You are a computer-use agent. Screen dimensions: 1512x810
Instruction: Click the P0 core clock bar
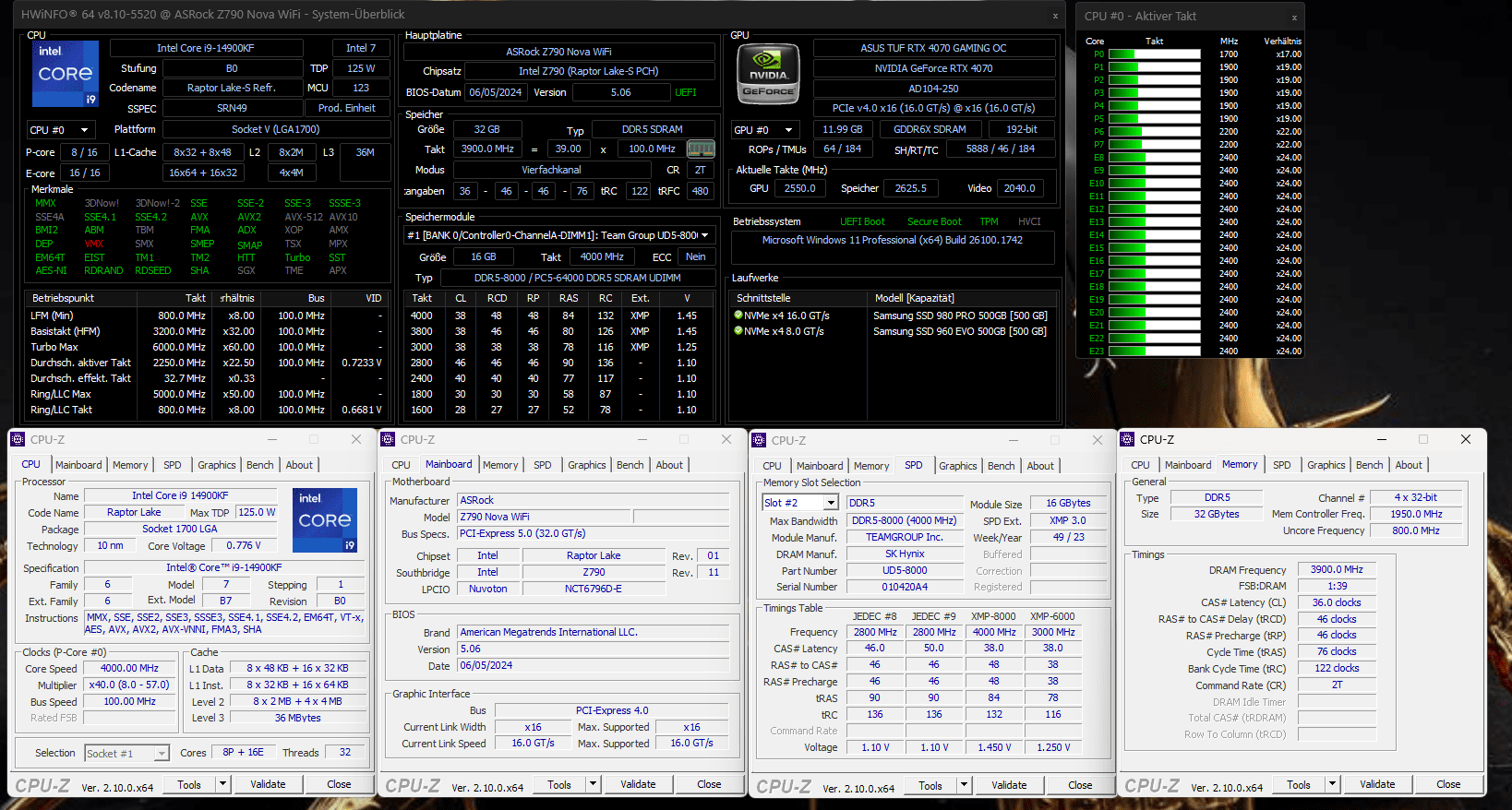[x=1155, y=54]
